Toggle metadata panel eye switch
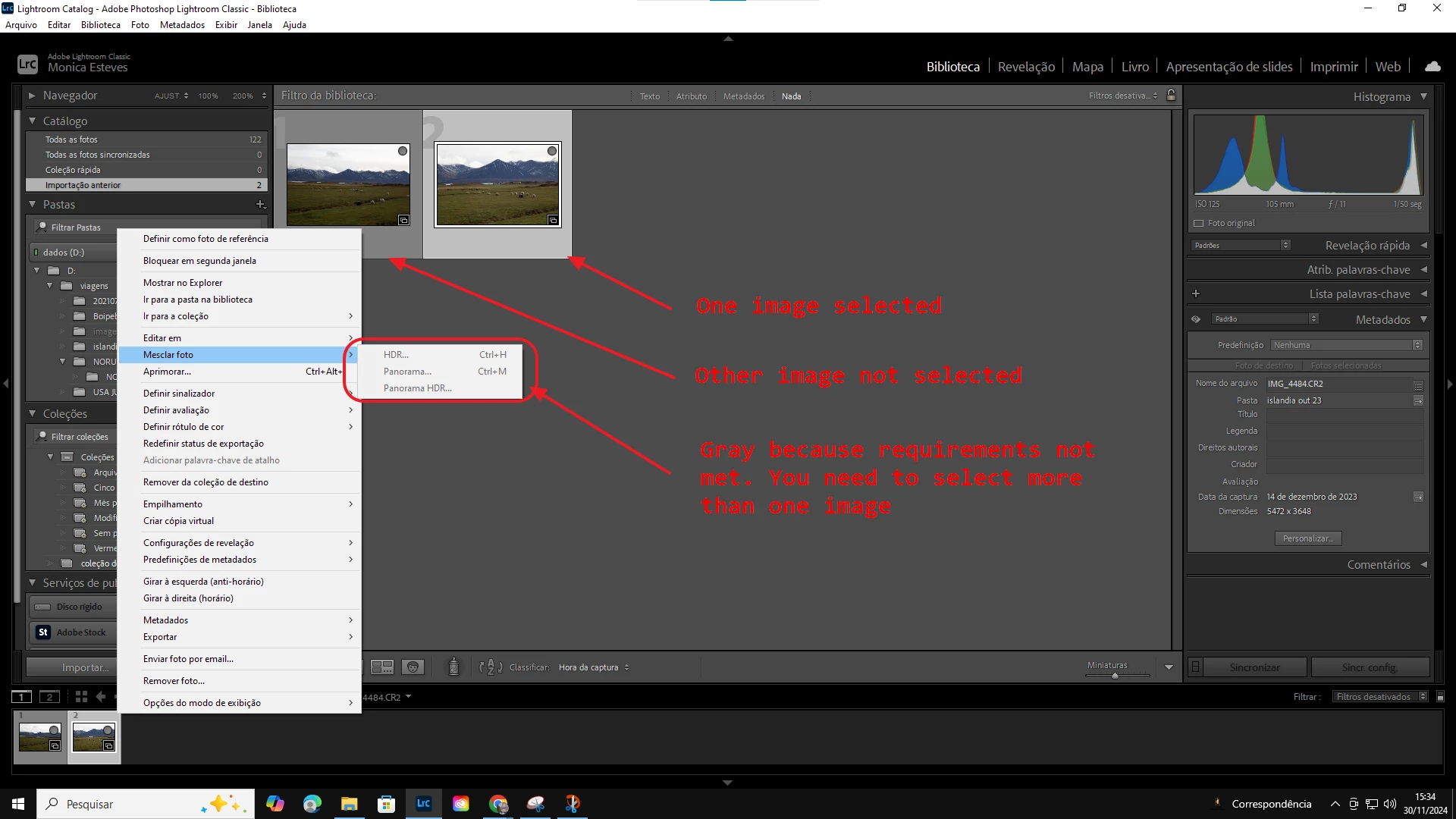This screenshot has height=819, width=1456. pyautogui.click(x=1196, y=319)
